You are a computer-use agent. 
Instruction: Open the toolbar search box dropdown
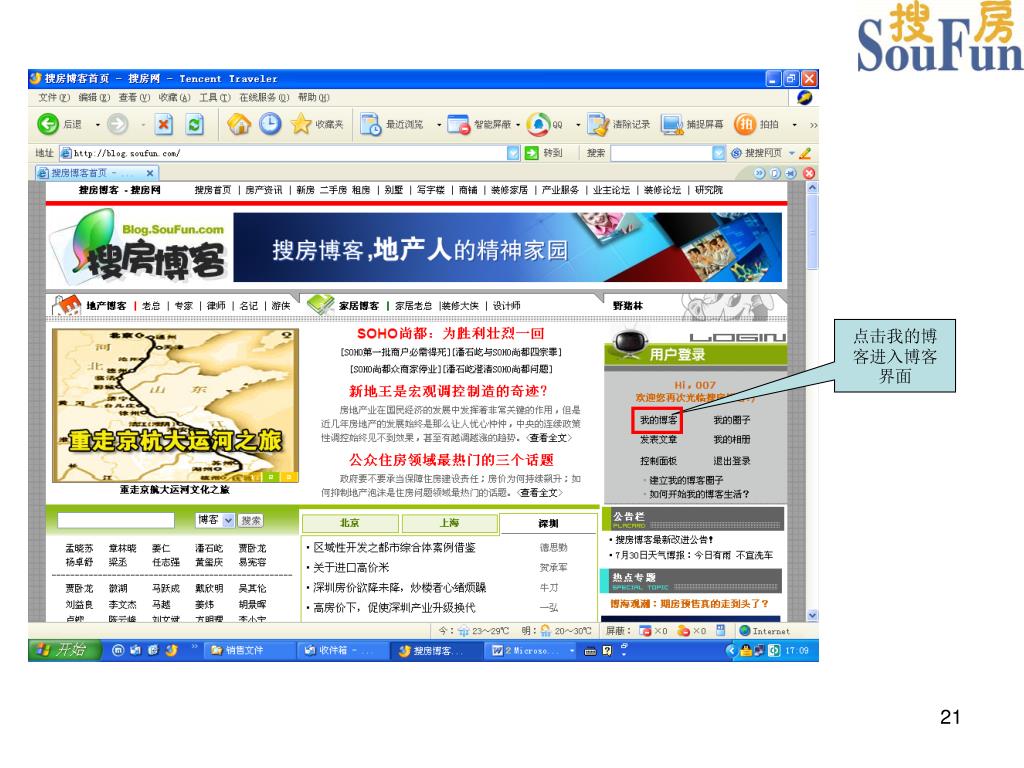718,153
